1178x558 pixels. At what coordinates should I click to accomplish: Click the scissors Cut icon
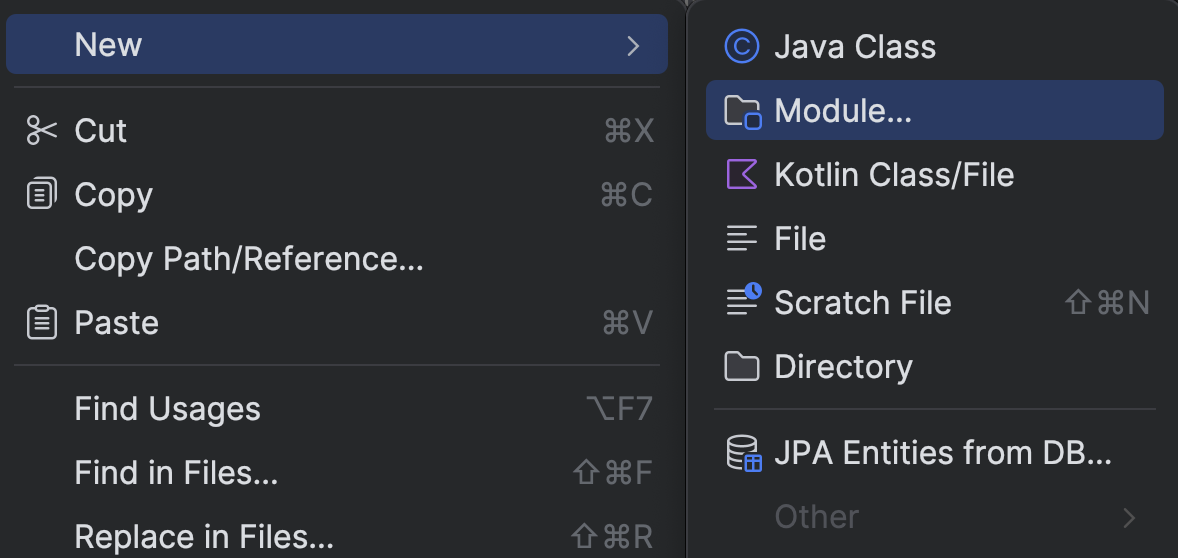point(42,131)
